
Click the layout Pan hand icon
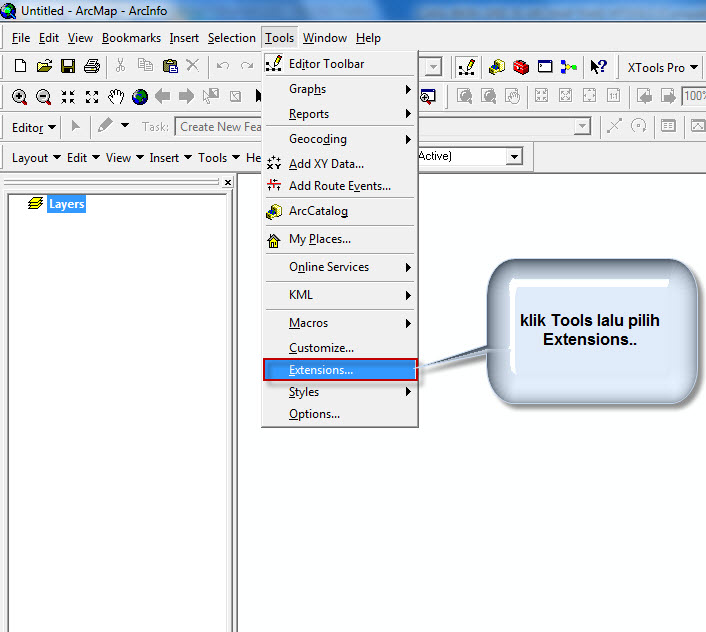point(512,96)
